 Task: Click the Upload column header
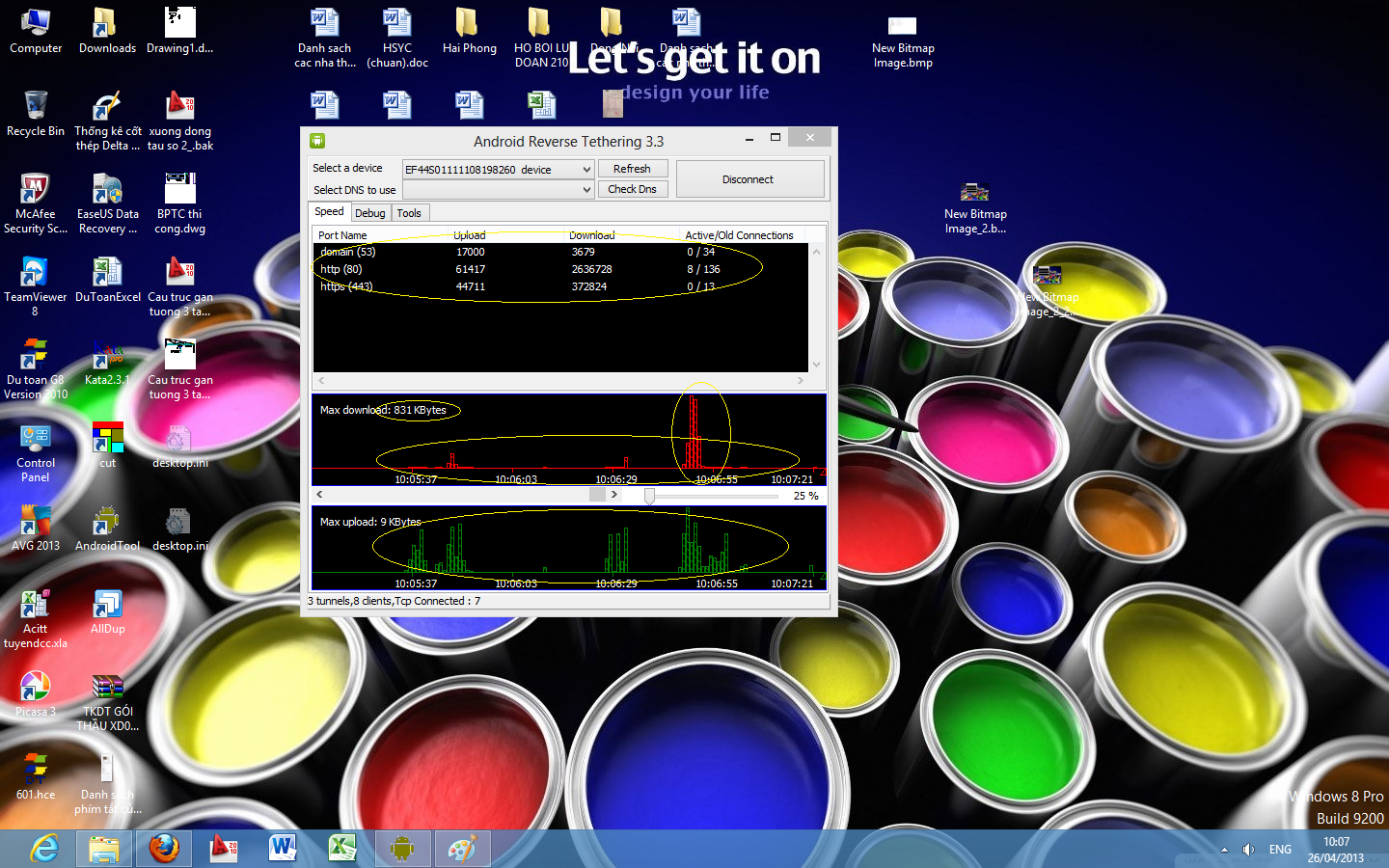pyautogui.click(x=506, y=234)
